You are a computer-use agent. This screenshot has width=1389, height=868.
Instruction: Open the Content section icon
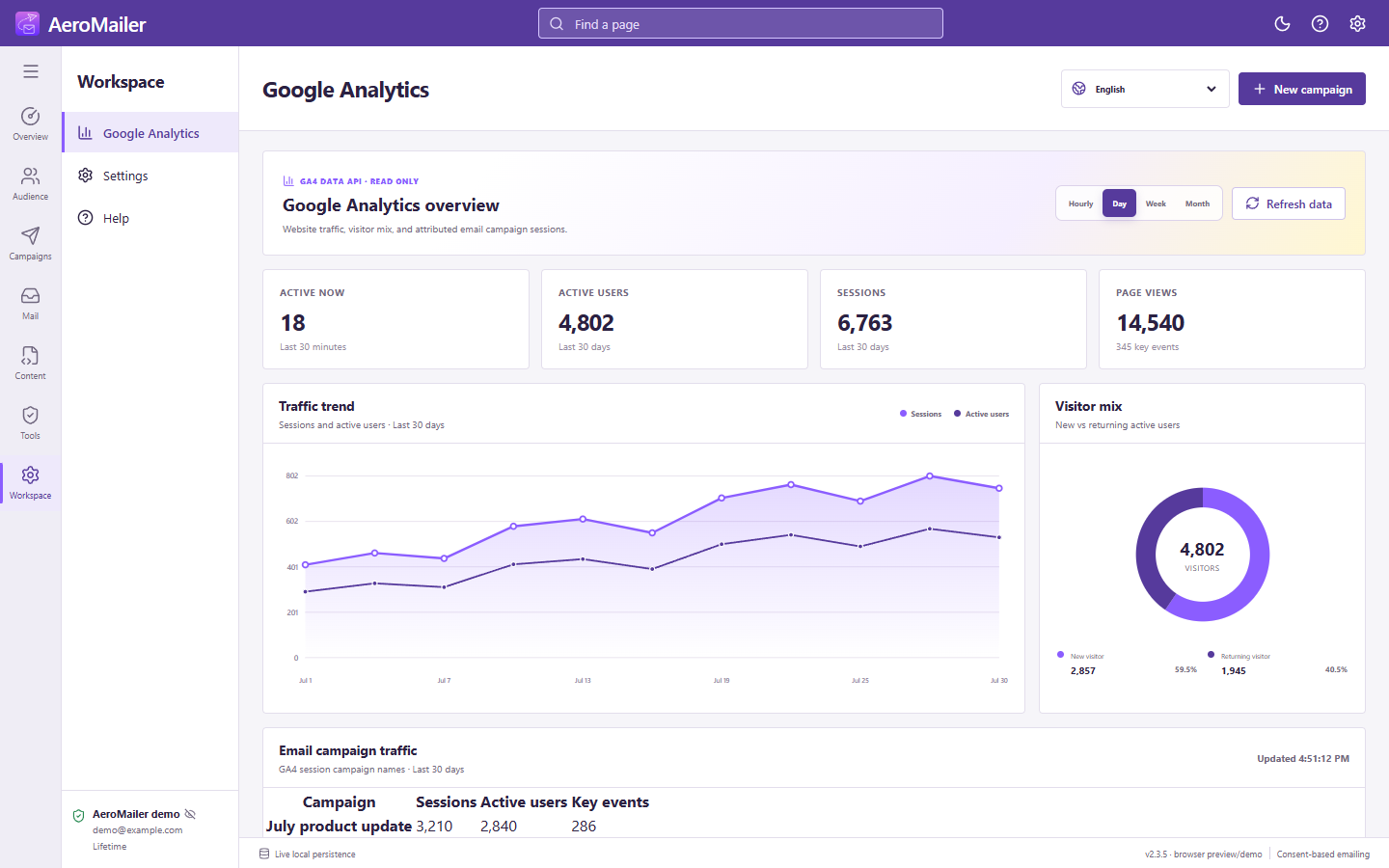coord(31,363)
